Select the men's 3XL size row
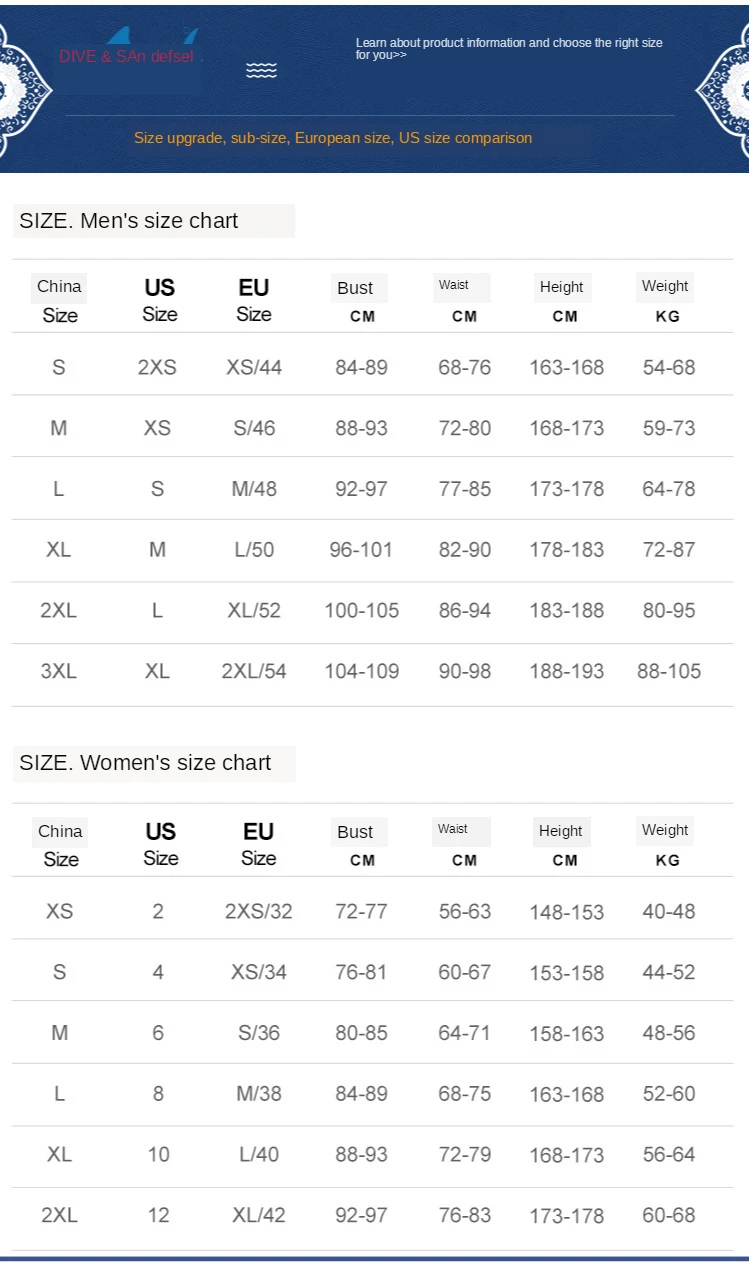This screenshot has height=1266, width=749. (x=372, y=672)
